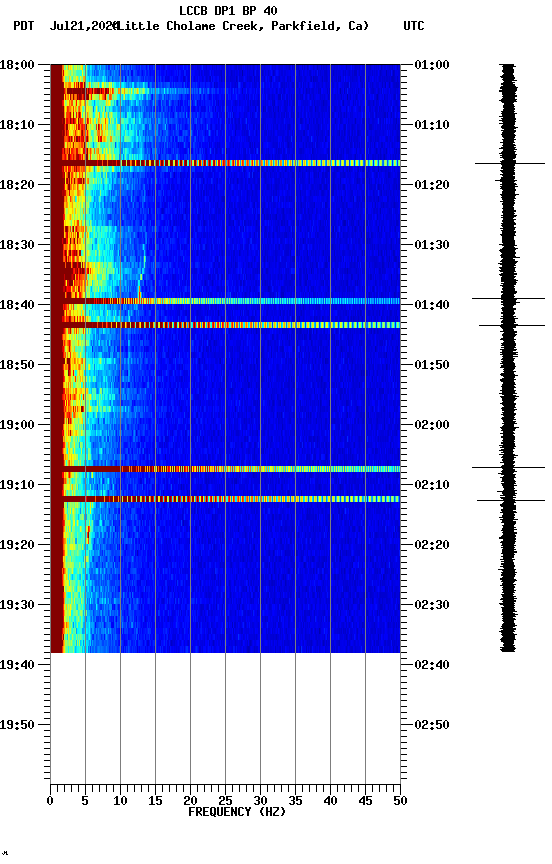Click the '20' frequency axis tick label

pyautogui.click(x=190, y=802)
